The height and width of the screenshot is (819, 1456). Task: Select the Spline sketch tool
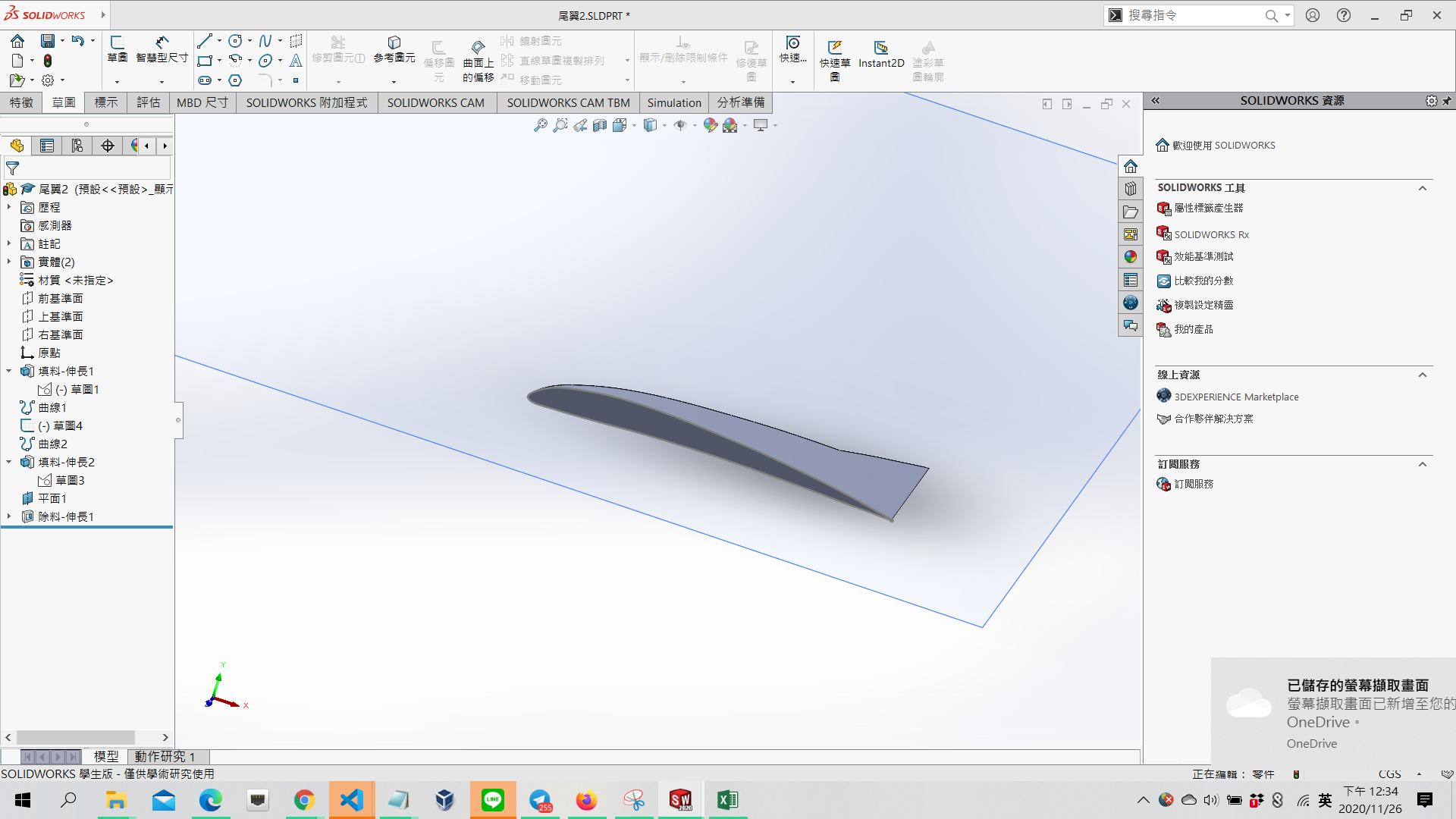[265, 41]
